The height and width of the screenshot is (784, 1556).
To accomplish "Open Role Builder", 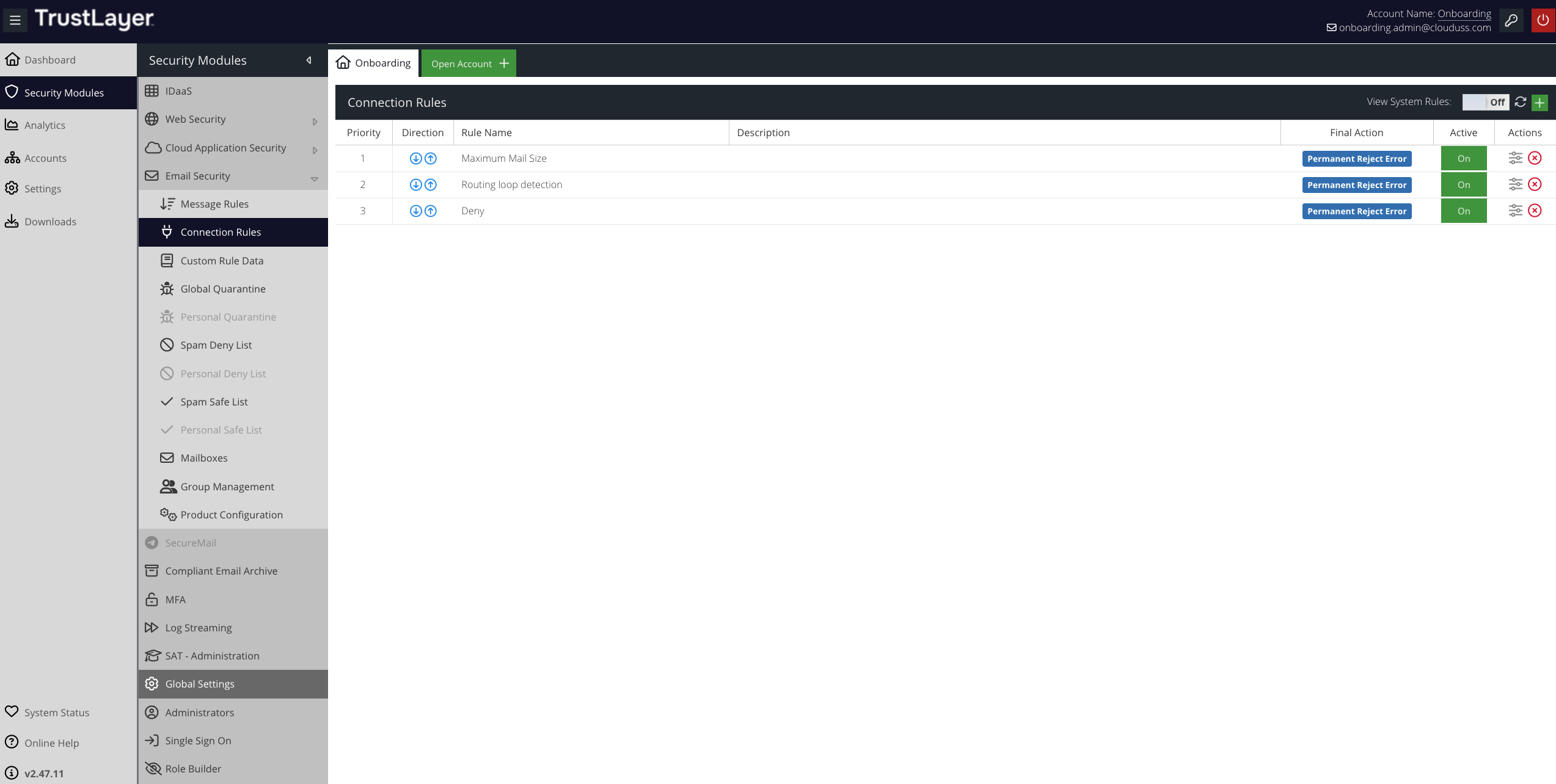I will click(233, 769).
